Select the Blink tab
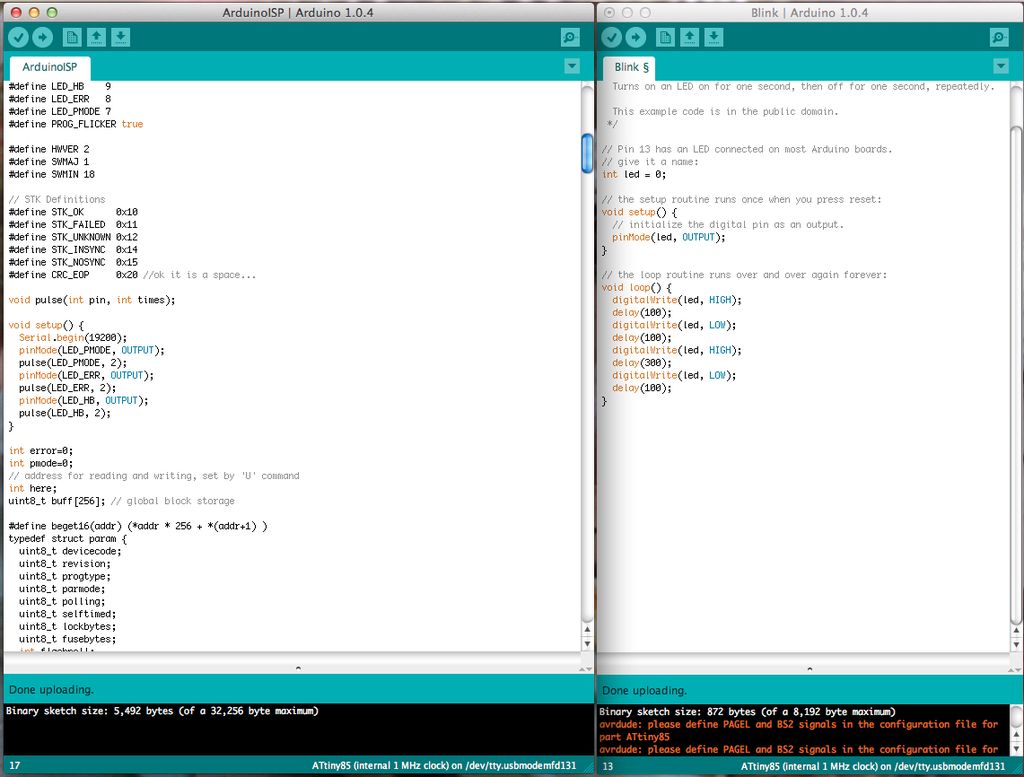The height and width of the screenshot is (777, 1024). coord(631,67)
